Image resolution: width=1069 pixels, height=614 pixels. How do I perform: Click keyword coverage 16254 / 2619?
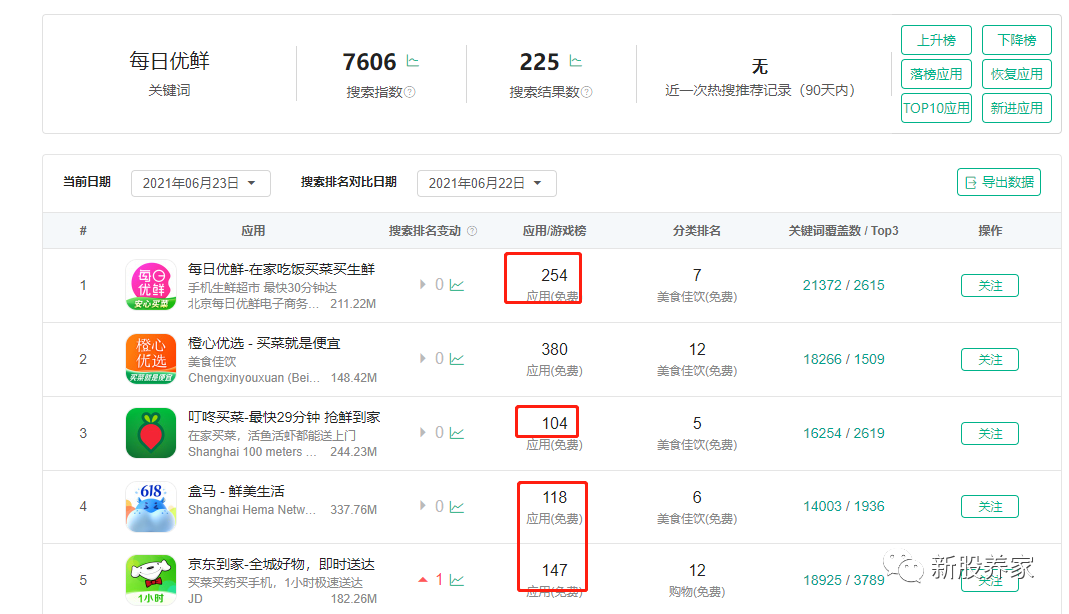[x=843, y=433]
